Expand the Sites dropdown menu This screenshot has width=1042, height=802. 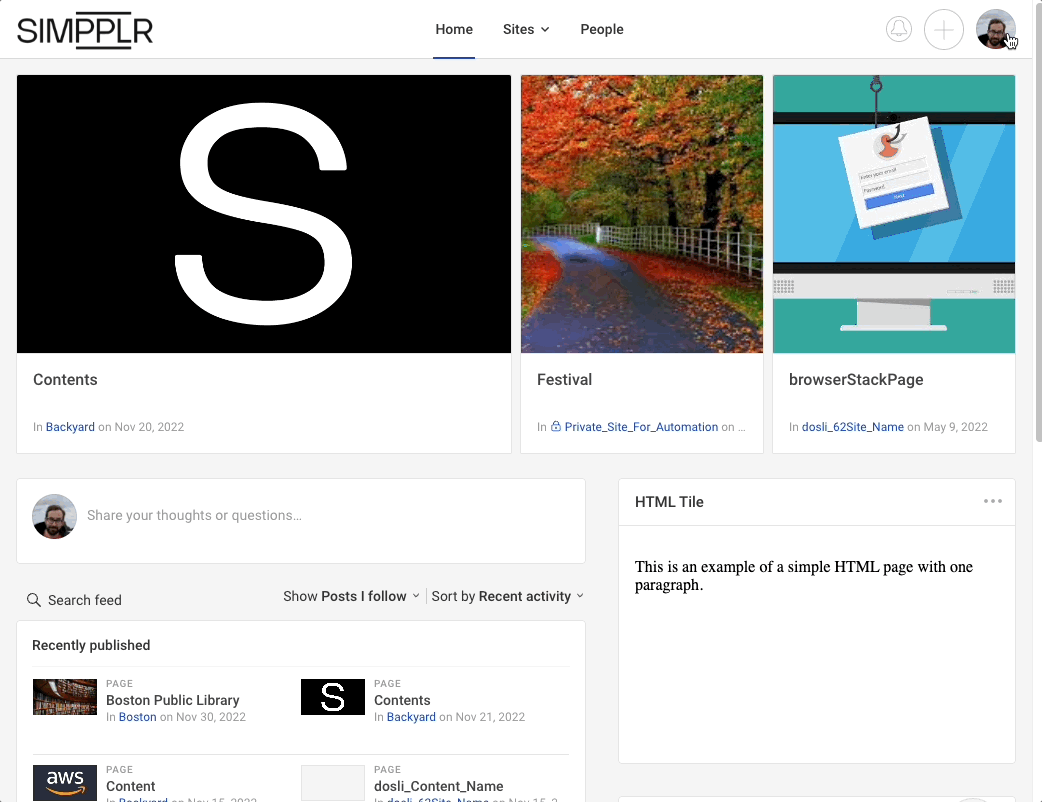(x=526, y=29)
